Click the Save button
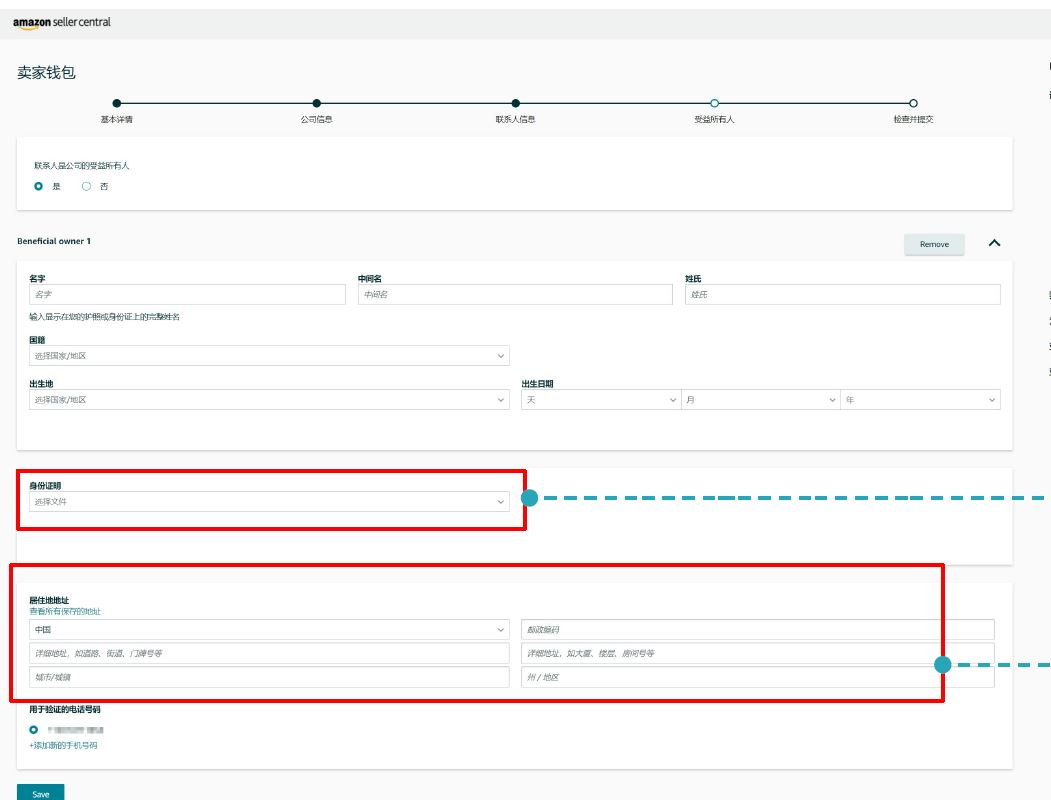Image resolution: width=1051 pixels, height=800 pixels. tap(40, 793)
